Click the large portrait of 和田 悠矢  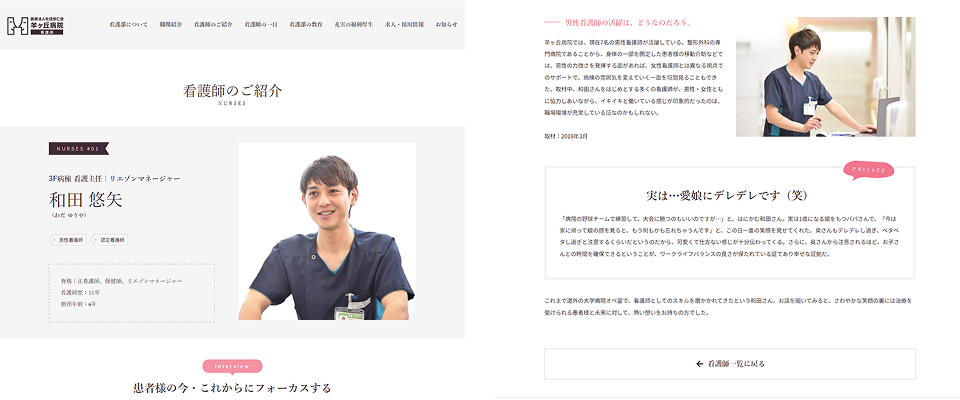[327, 230]
